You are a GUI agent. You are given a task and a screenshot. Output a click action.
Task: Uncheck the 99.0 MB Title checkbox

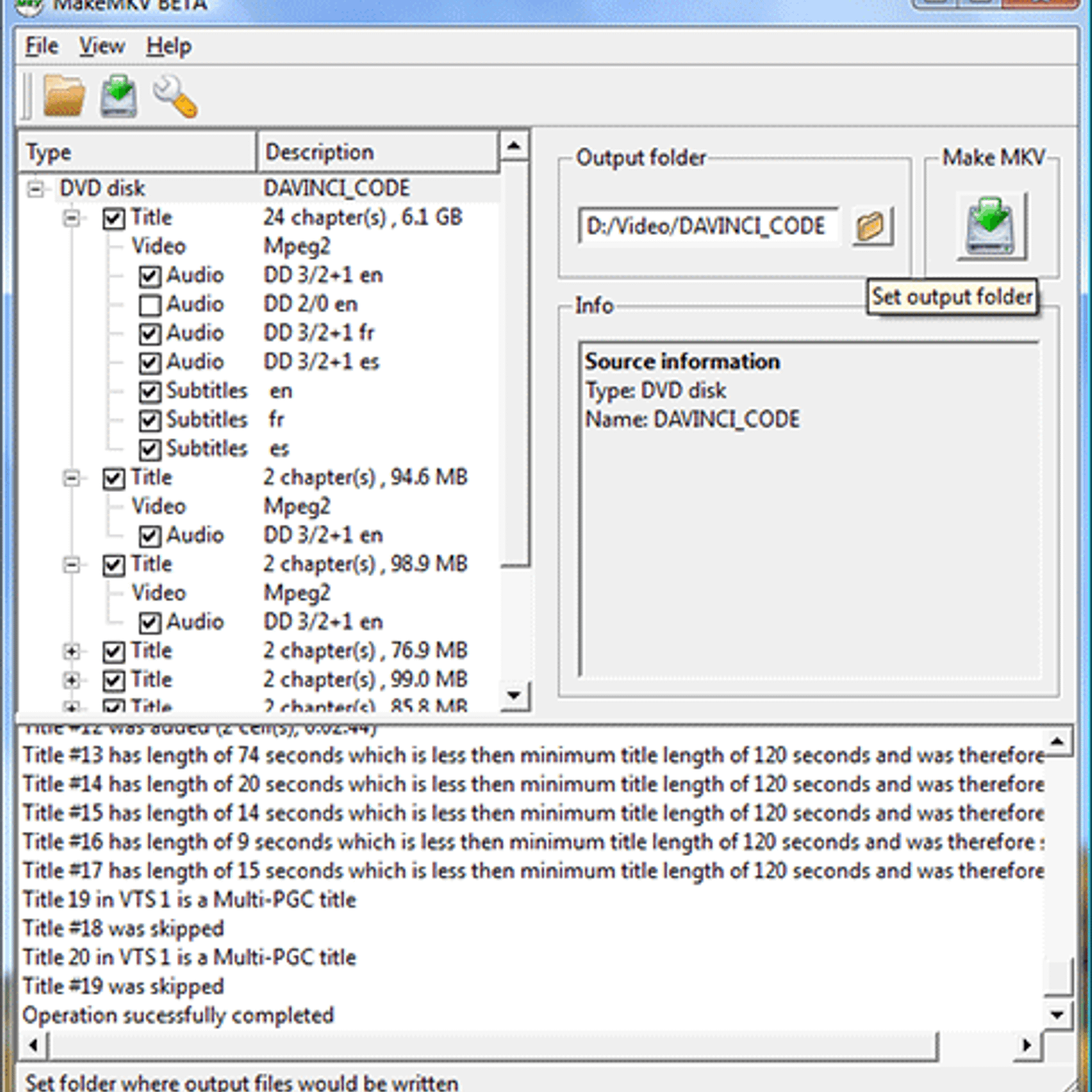tap(114, 680)
